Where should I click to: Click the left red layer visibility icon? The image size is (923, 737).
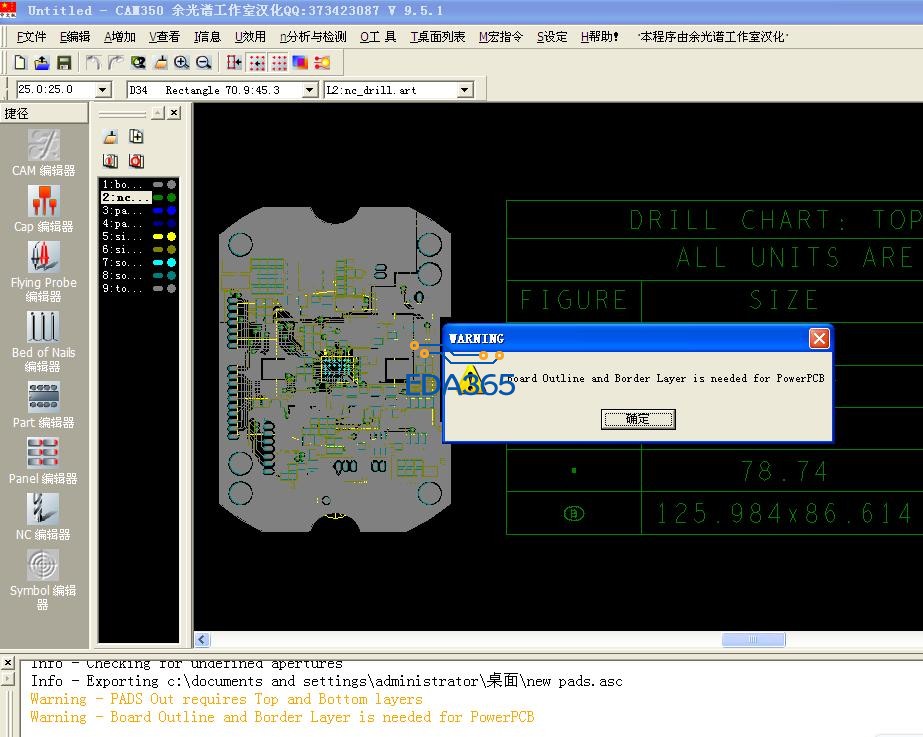(x=111, y=161)
